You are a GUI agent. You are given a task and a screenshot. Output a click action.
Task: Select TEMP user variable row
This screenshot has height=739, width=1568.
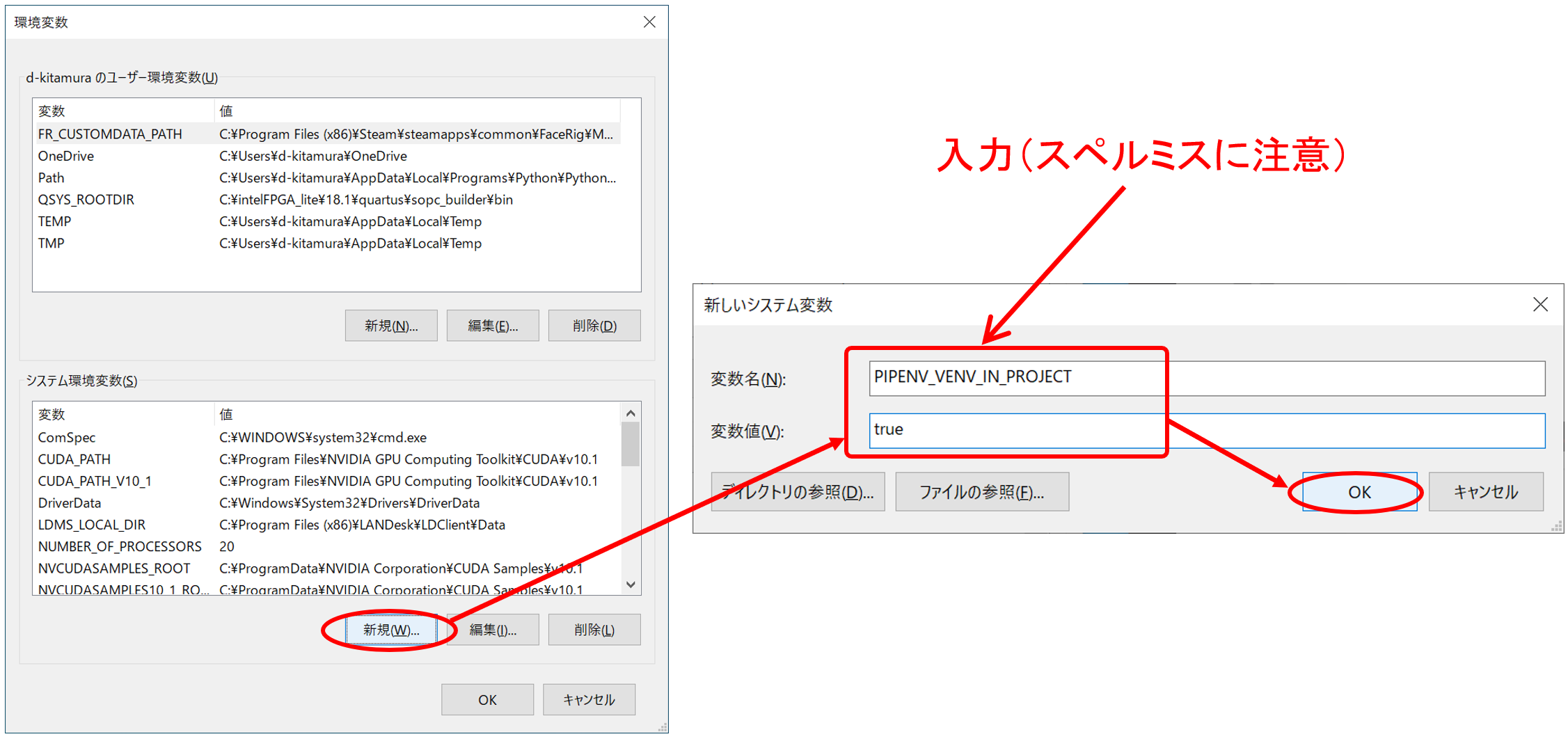(328, 221)
